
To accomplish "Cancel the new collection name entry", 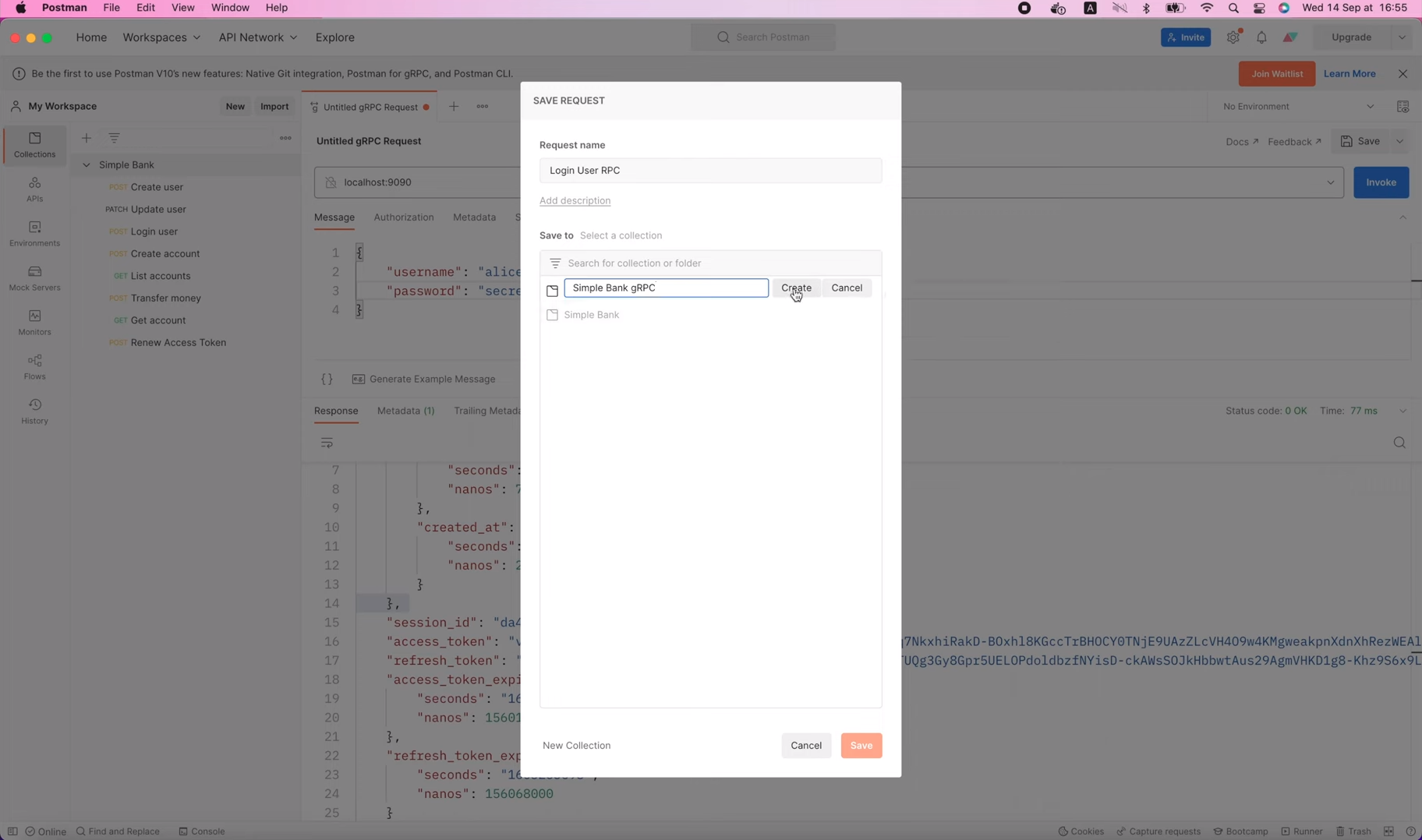I will tap(847, 288).
